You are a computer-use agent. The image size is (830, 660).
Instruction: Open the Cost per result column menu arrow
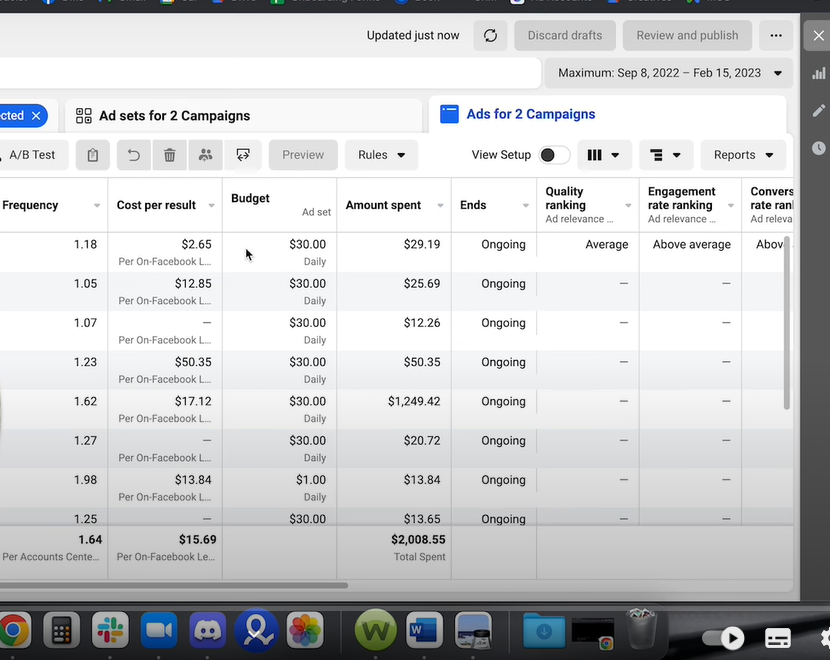211,205
